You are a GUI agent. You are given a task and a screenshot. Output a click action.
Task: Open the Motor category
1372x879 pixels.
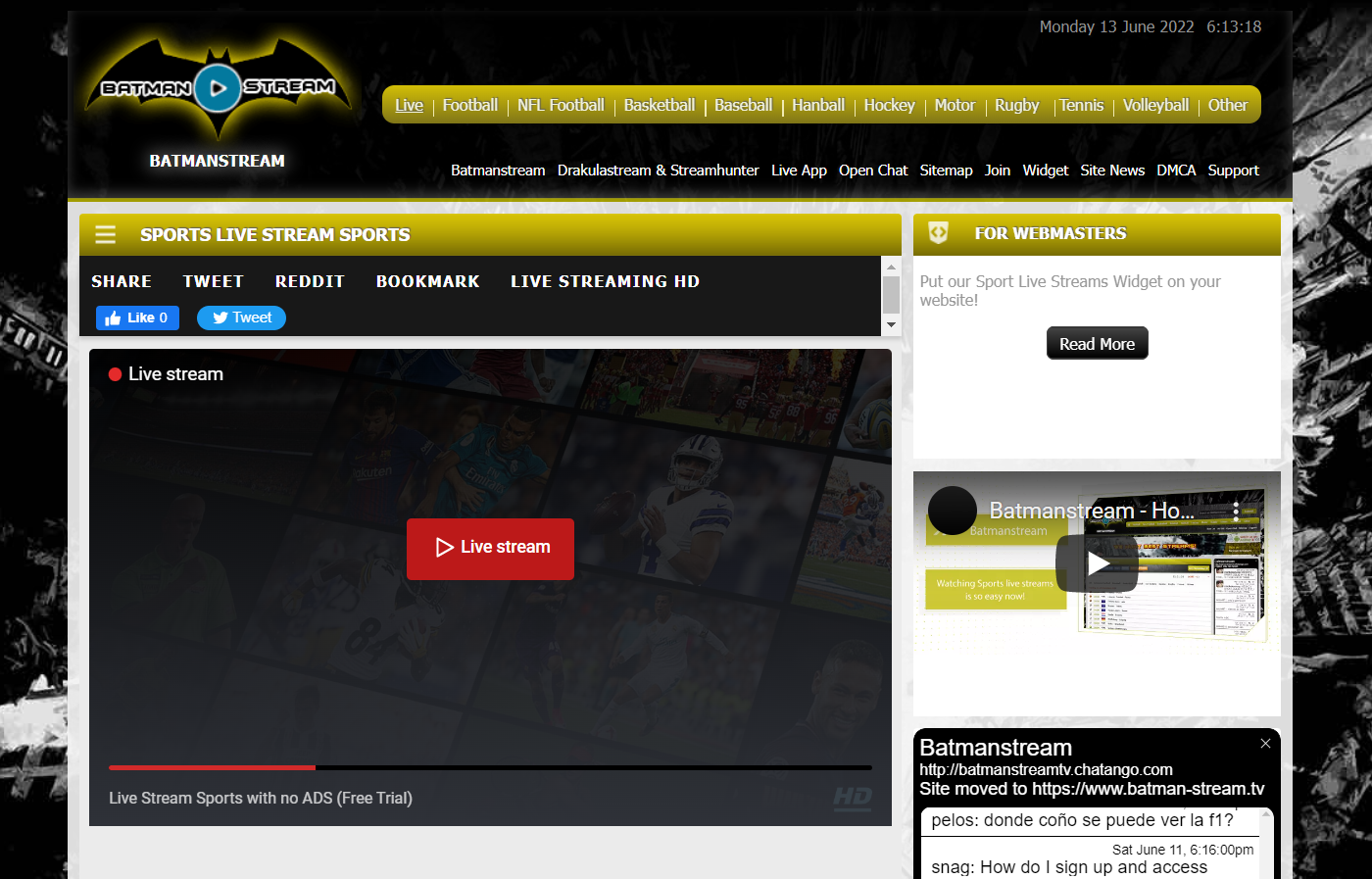click(955, 106)
